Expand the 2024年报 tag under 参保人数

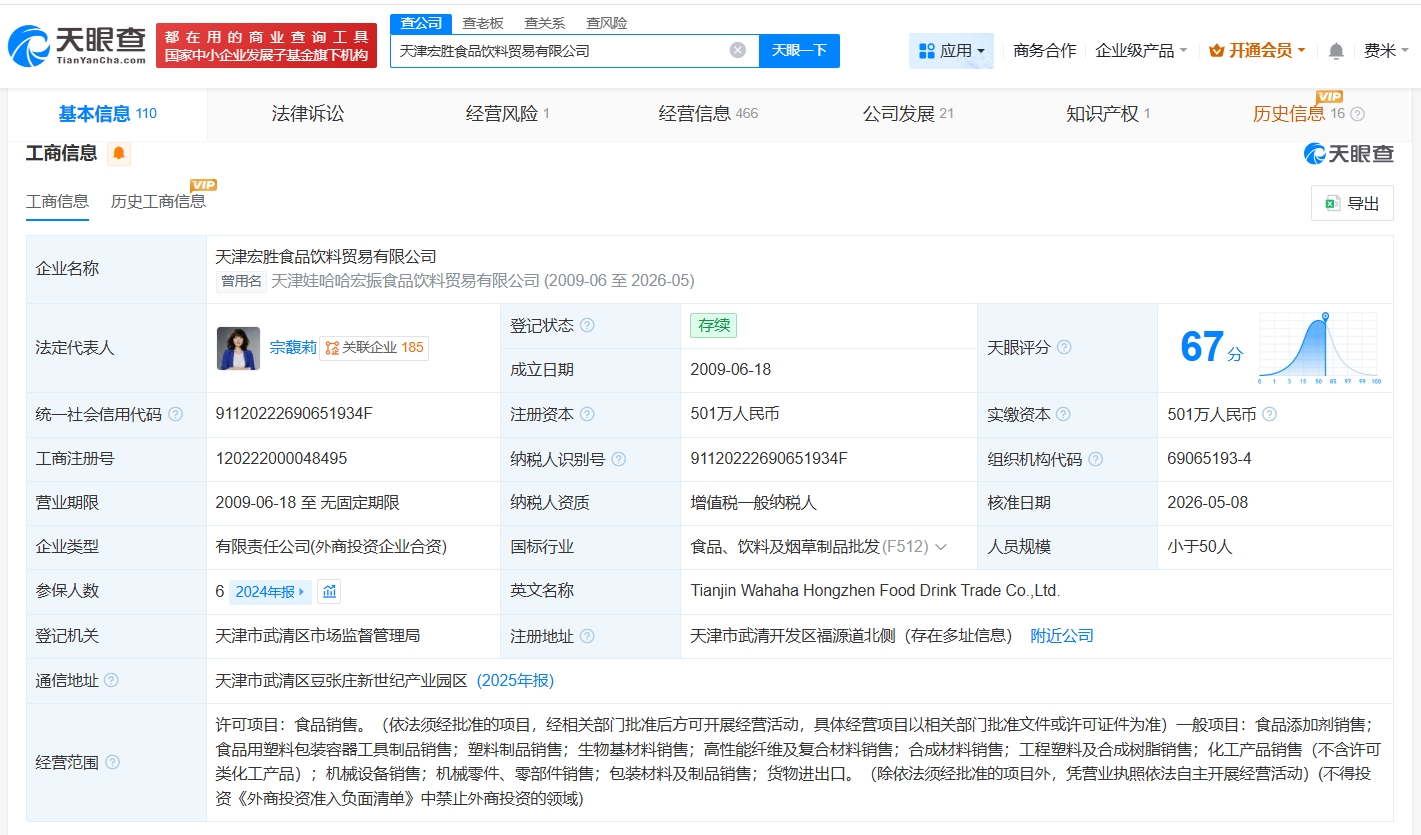tap(270, 592)
